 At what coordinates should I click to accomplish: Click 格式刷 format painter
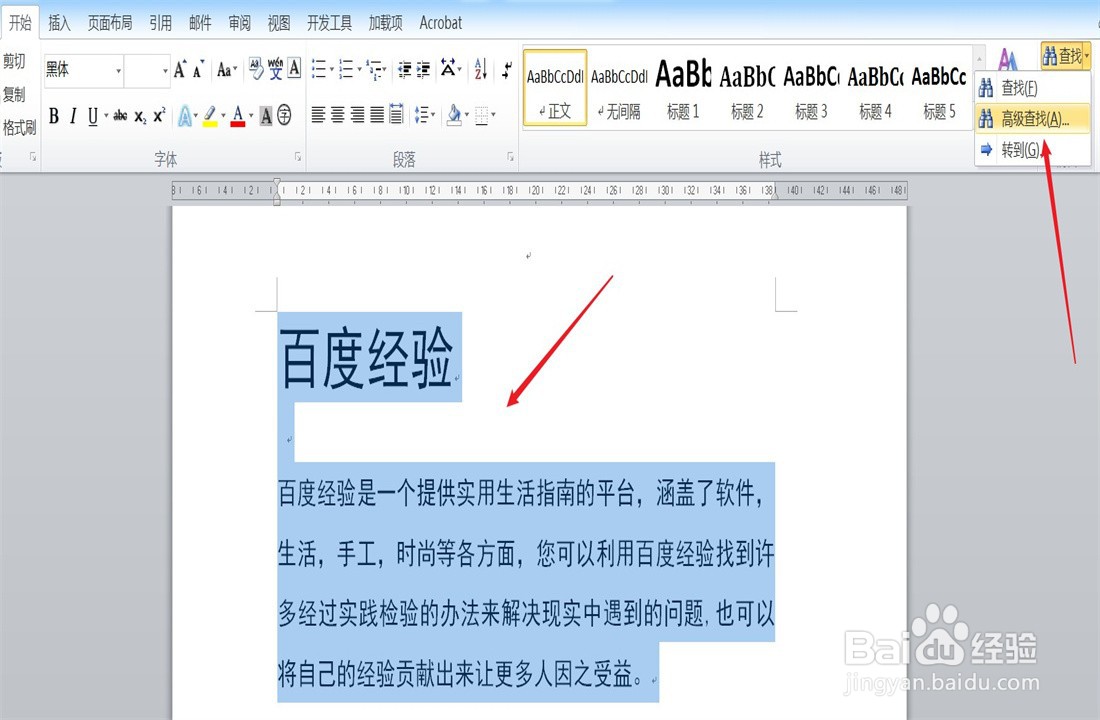point(19,128)
